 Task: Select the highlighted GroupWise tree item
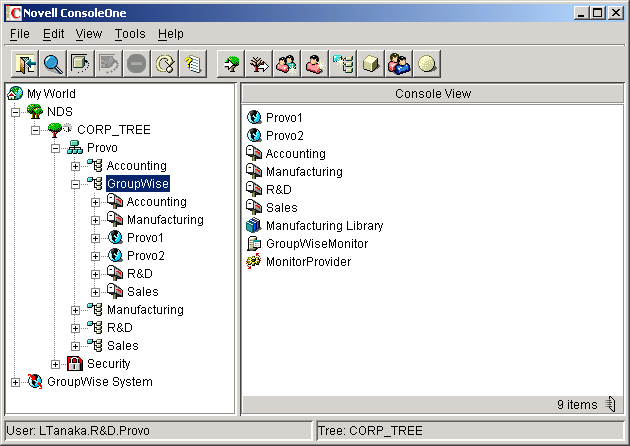coord(138,184)
